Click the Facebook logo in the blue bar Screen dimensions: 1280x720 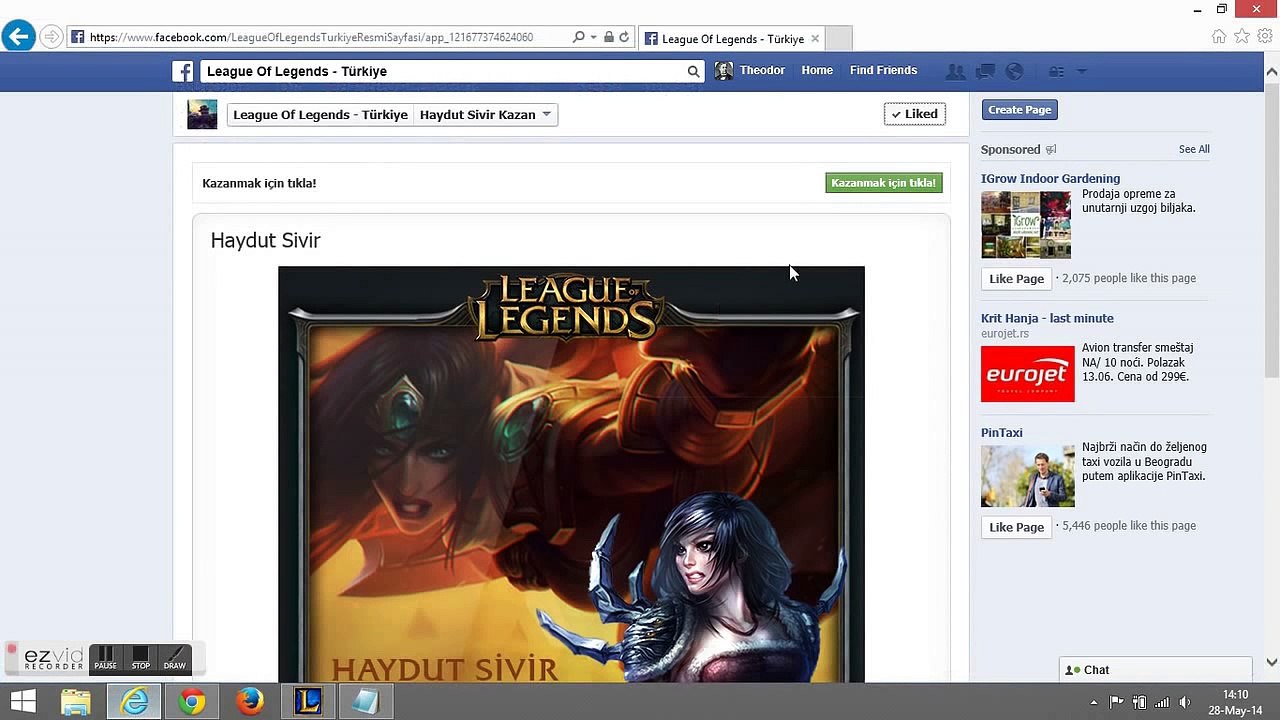pos(183,71)
